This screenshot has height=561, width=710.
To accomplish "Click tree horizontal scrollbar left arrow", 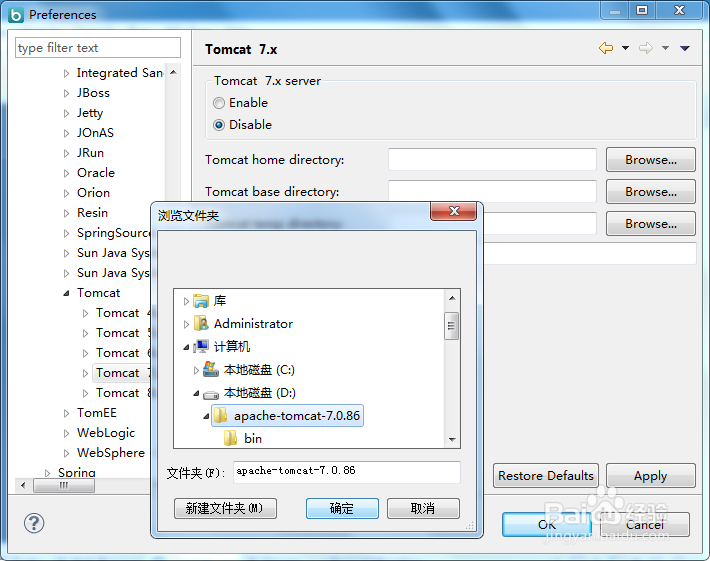I will (23, 485).
